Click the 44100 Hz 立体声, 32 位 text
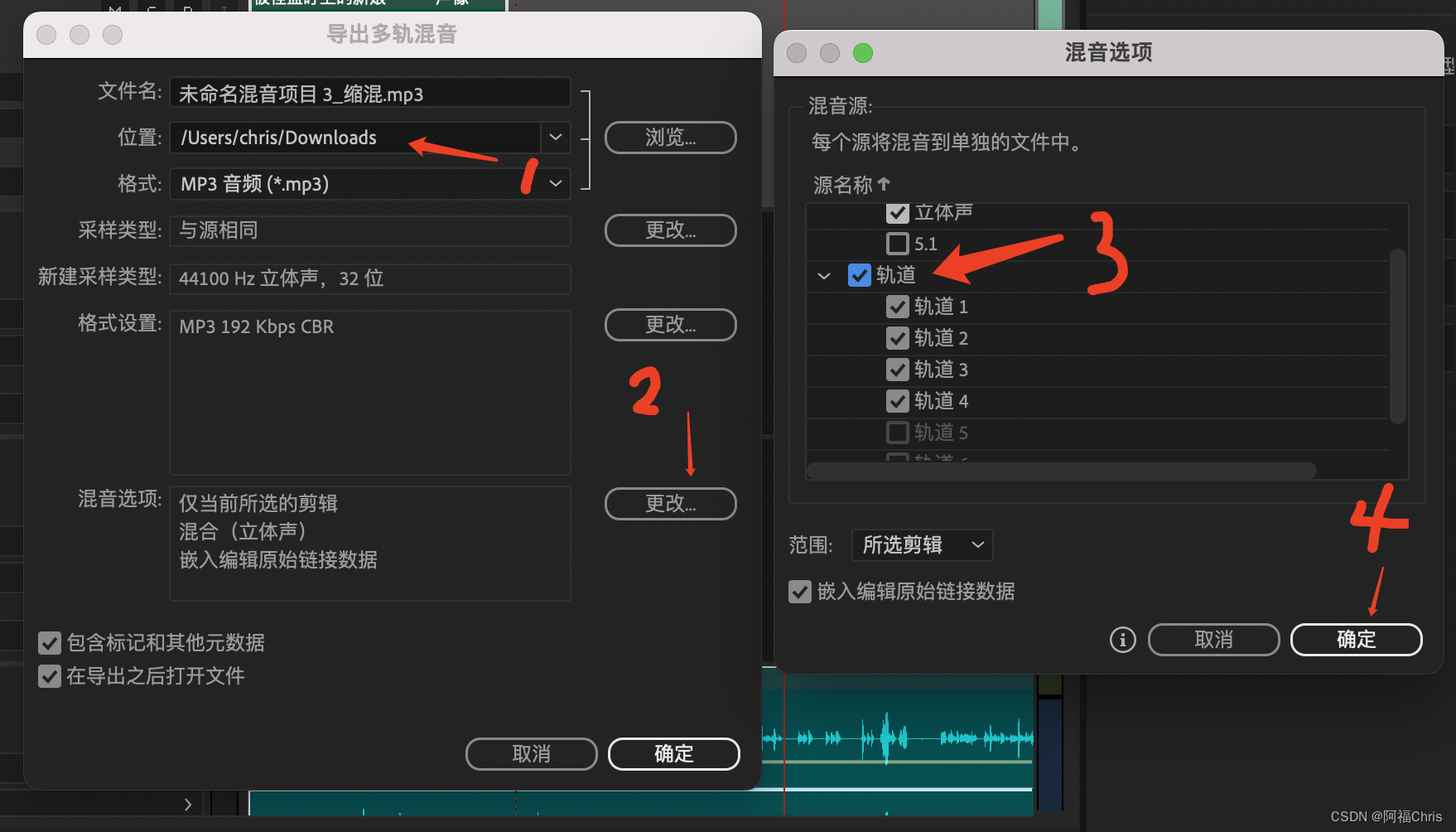 (282, 278)
